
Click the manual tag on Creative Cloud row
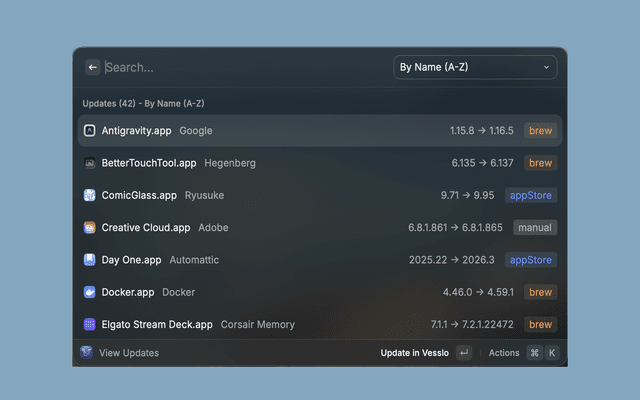click(535, 227)
